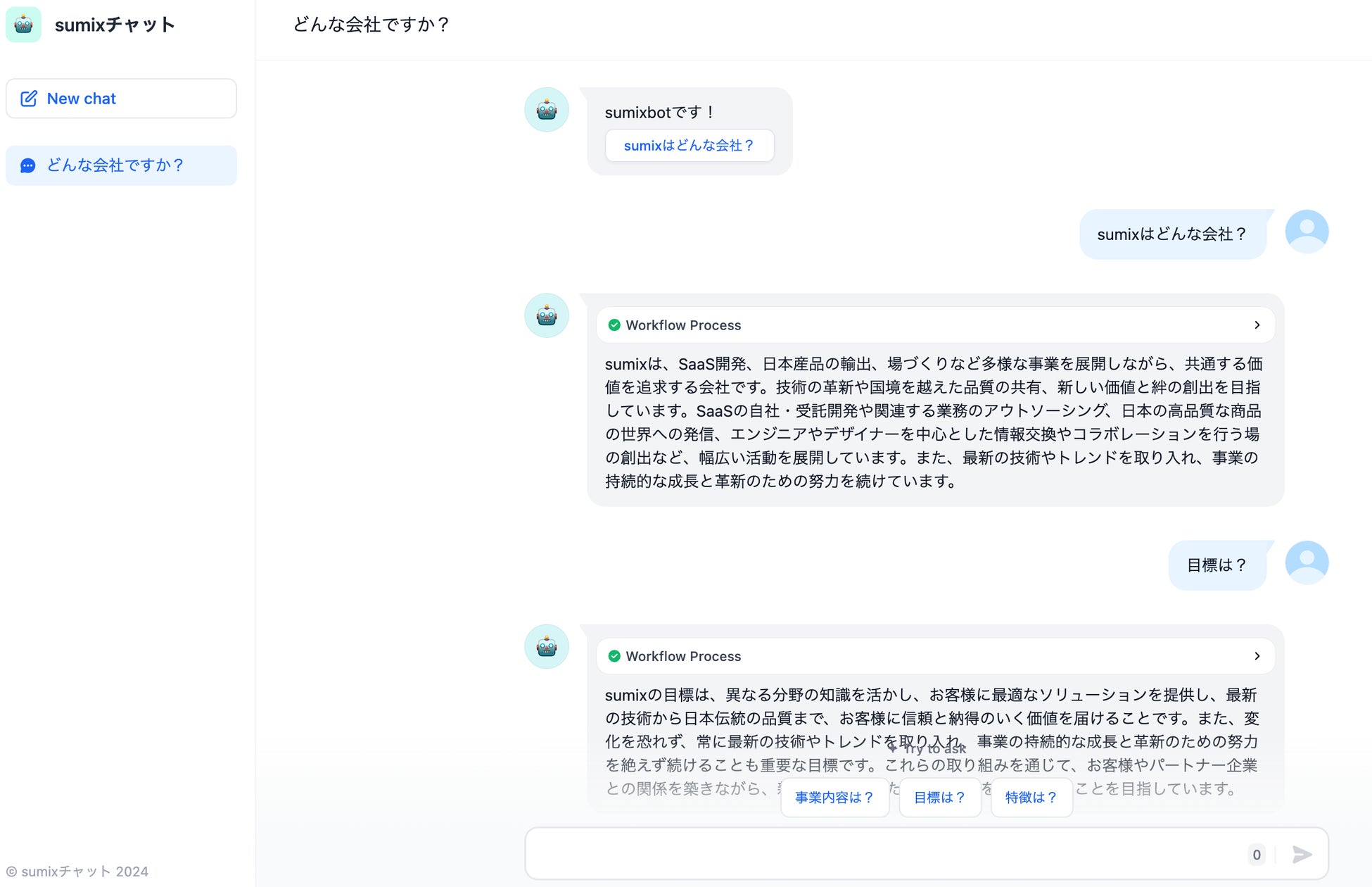This screenshot has width=1372, height=887.
Task: Focus the chat message input field
Action: (x=879, y=855)
